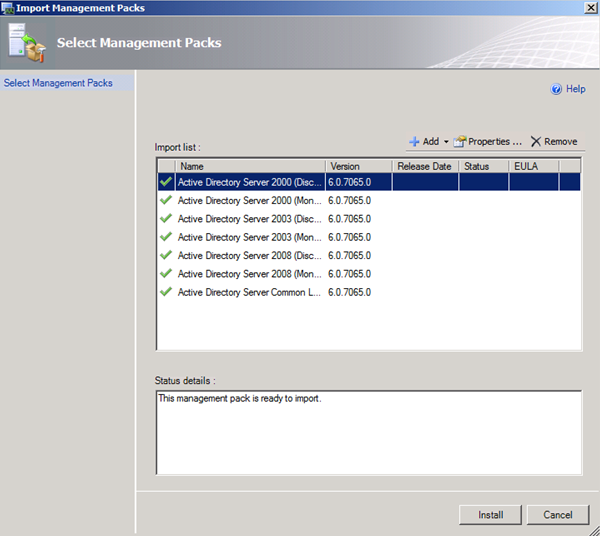Click green check icon for Server 2000 (Mon...
This screenshot has width=600, height=536.
click(x=166, y=200)
